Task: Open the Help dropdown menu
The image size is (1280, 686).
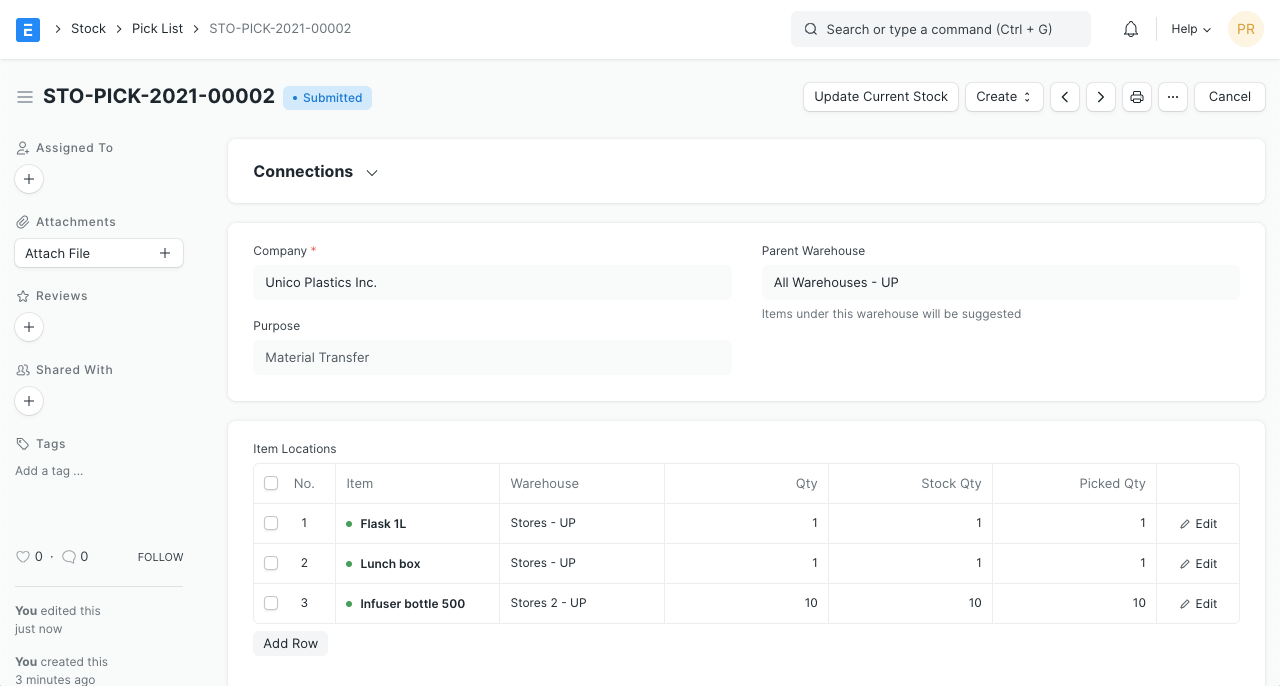Action: pos(1191,29)
